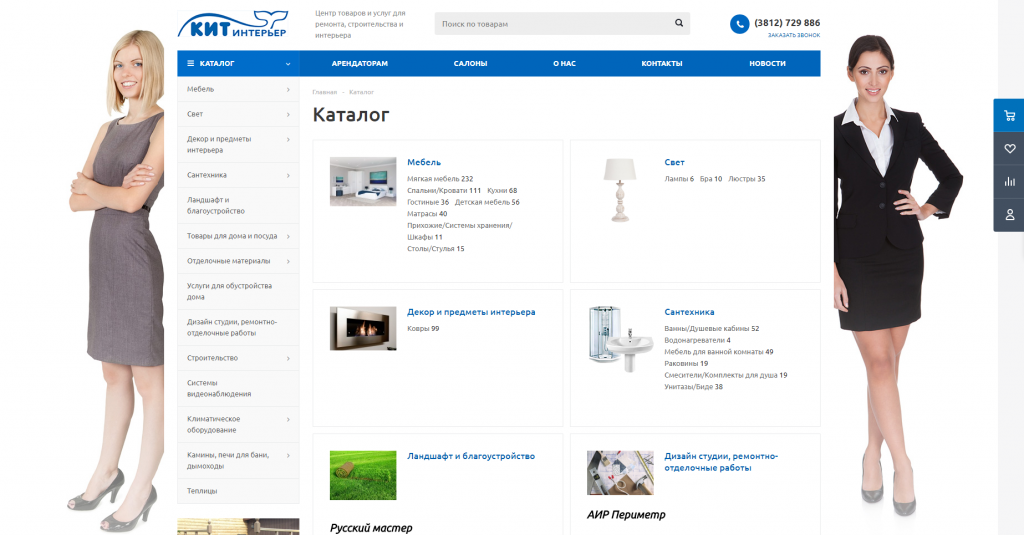This screenshot has height=535, width=1024.
Task: Toggle the Каталог dropdown arrow
Action: [288, 64]
